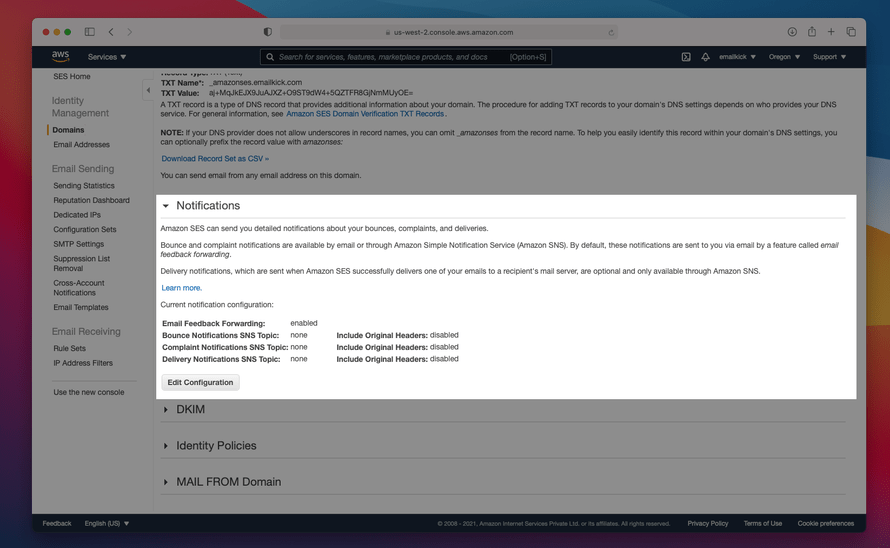Click Complaint Notifications SNS Topic label

(225, 347)
